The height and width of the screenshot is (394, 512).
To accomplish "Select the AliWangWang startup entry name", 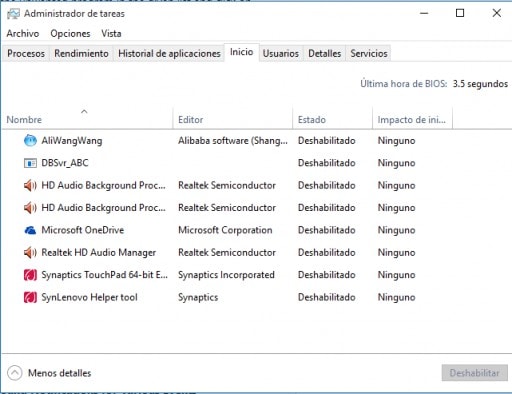I will click(72, 141).
